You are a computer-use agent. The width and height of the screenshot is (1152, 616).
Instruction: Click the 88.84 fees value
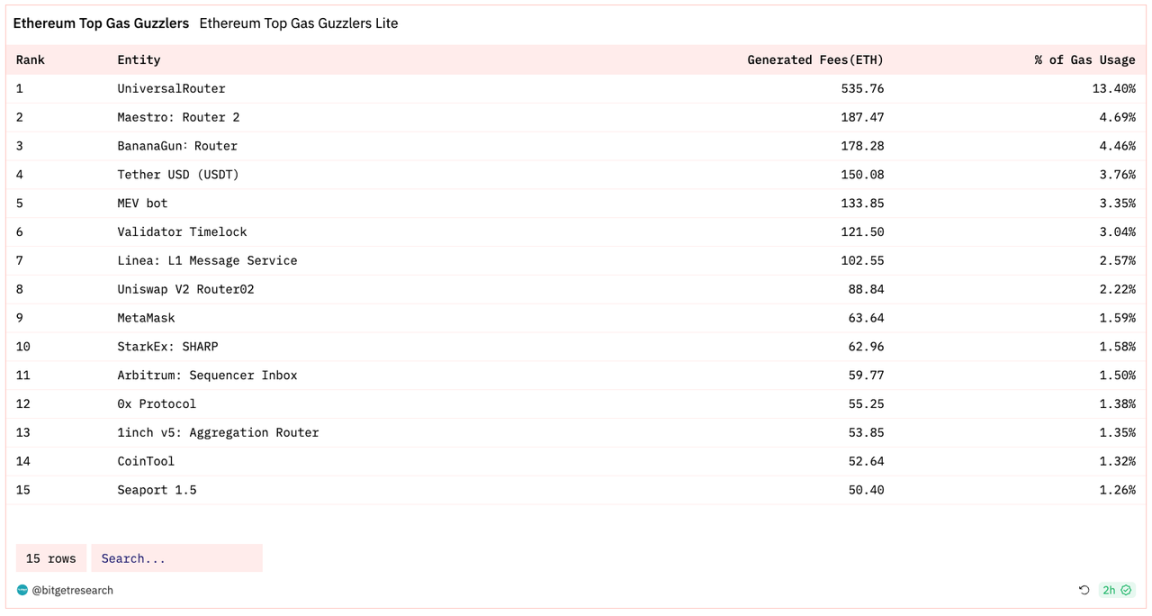coord(866,289)
